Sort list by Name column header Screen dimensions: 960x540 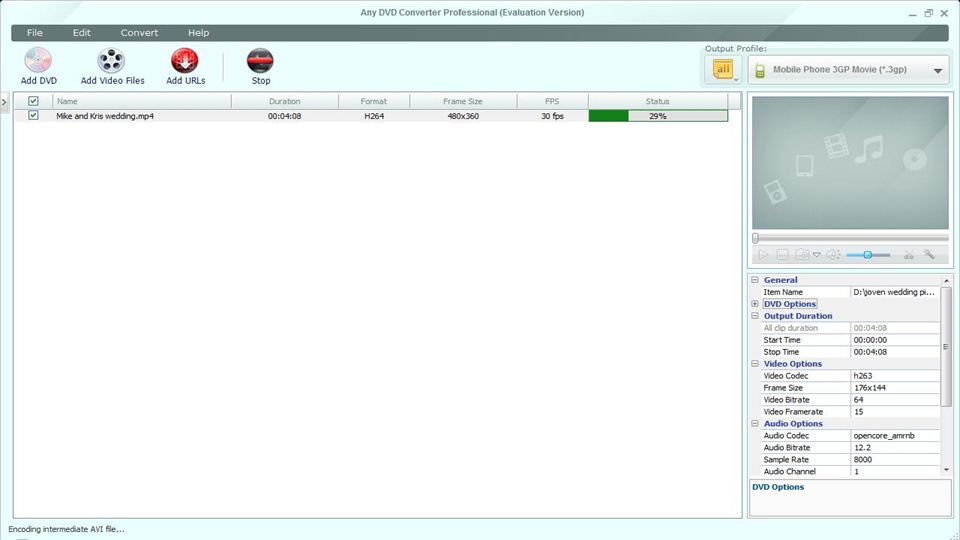point(142,101)
